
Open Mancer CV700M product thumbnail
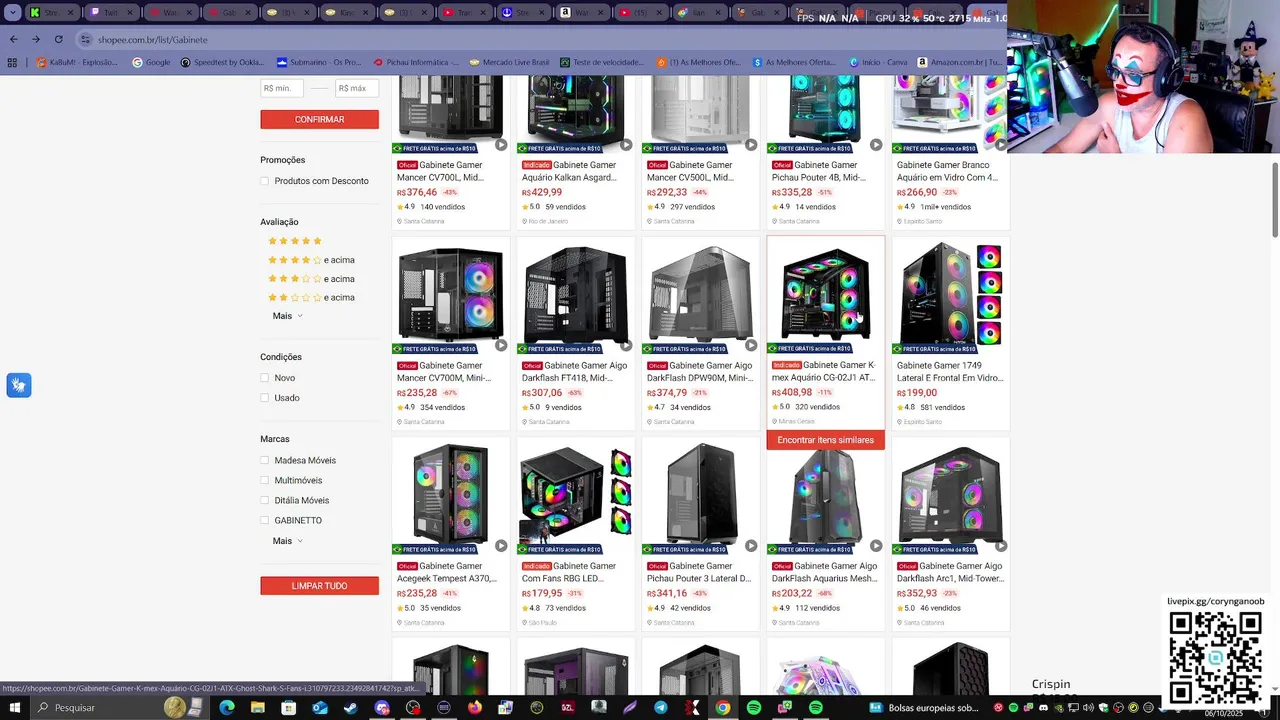(451, 295)
